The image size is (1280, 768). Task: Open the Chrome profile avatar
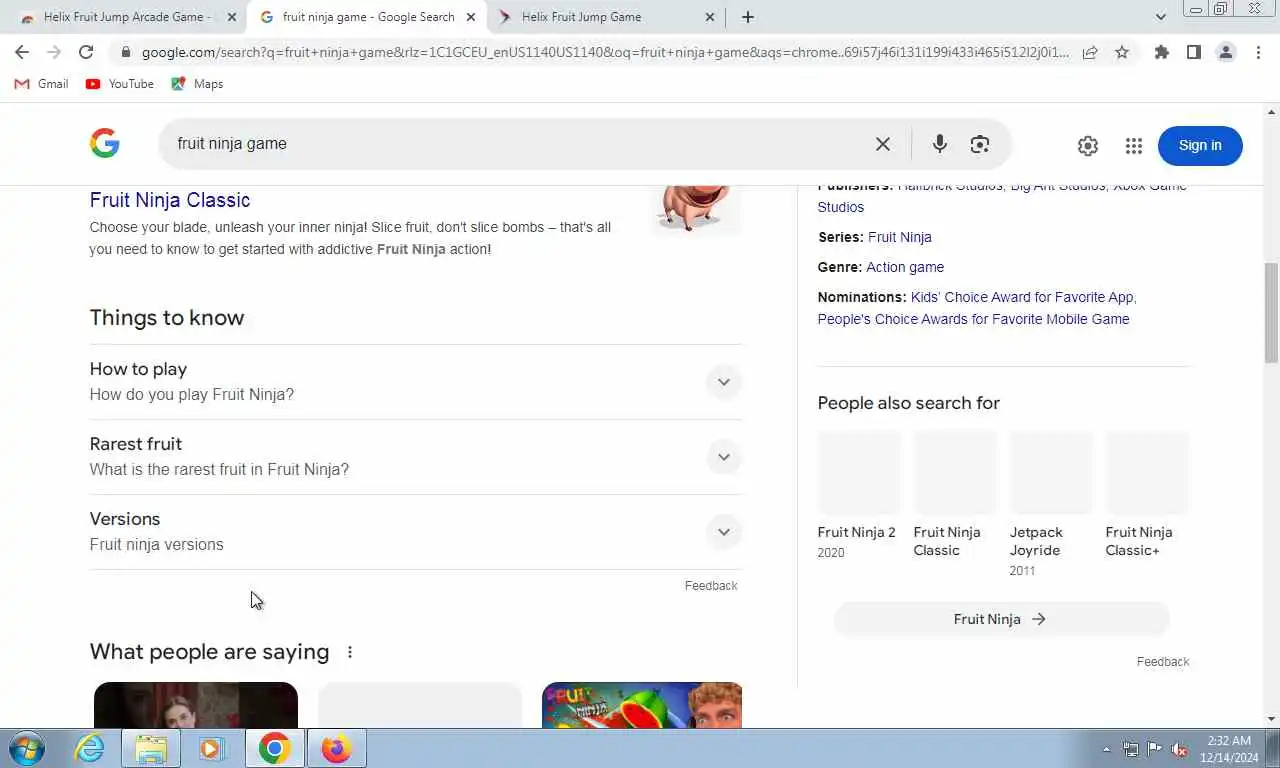pos(1225,52)
